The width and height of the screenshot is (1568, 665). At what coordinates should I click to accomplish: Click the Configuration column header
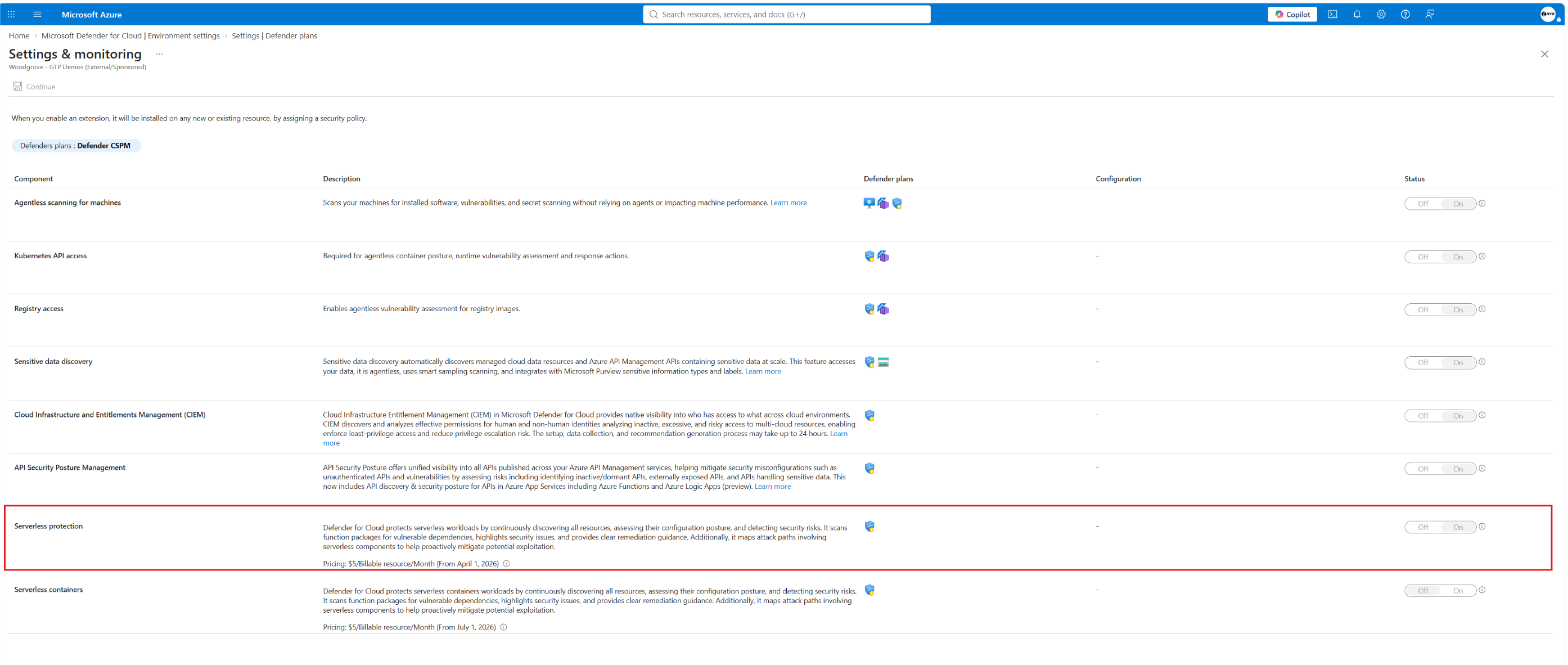1118,179
